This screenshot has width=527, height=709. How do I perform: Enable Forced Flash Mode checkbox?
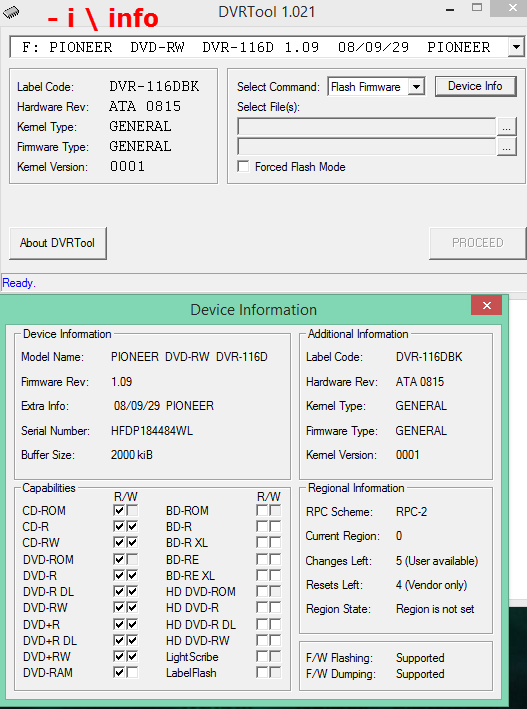pyautogui.click(x=243, y=166)
